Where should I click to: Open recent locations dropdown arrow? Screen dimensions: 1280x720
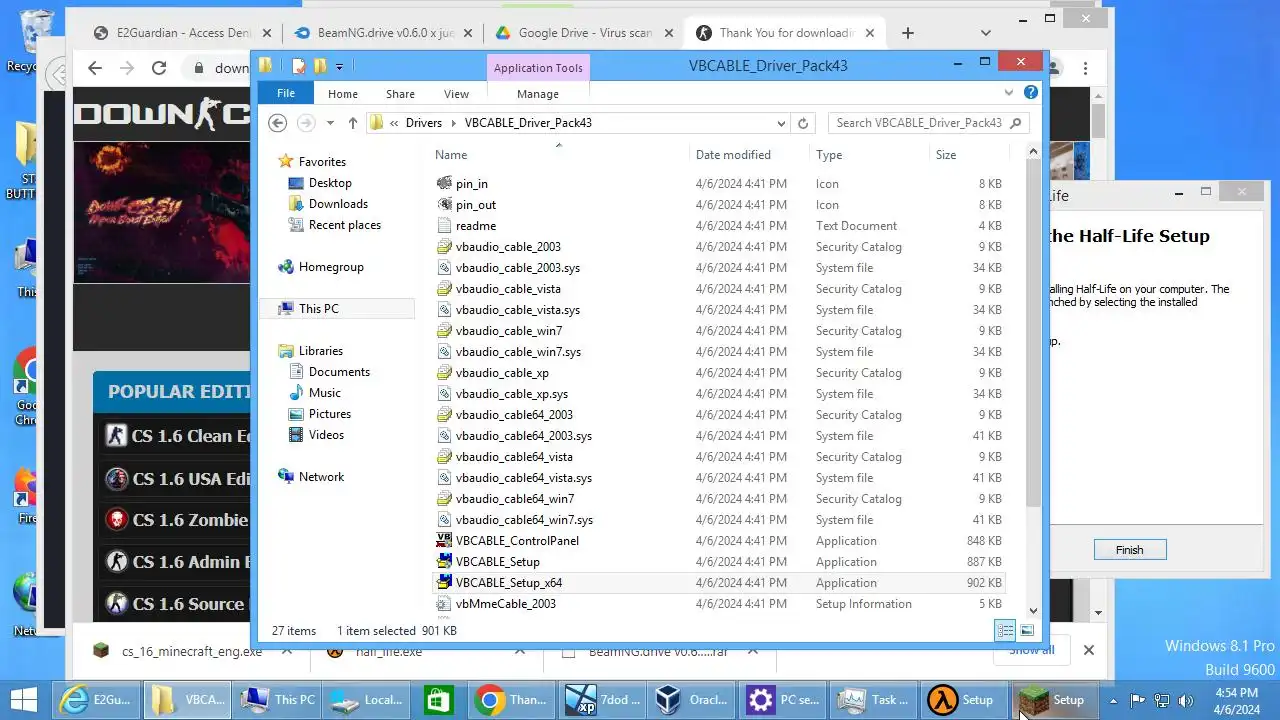click(x=330, y=123)
